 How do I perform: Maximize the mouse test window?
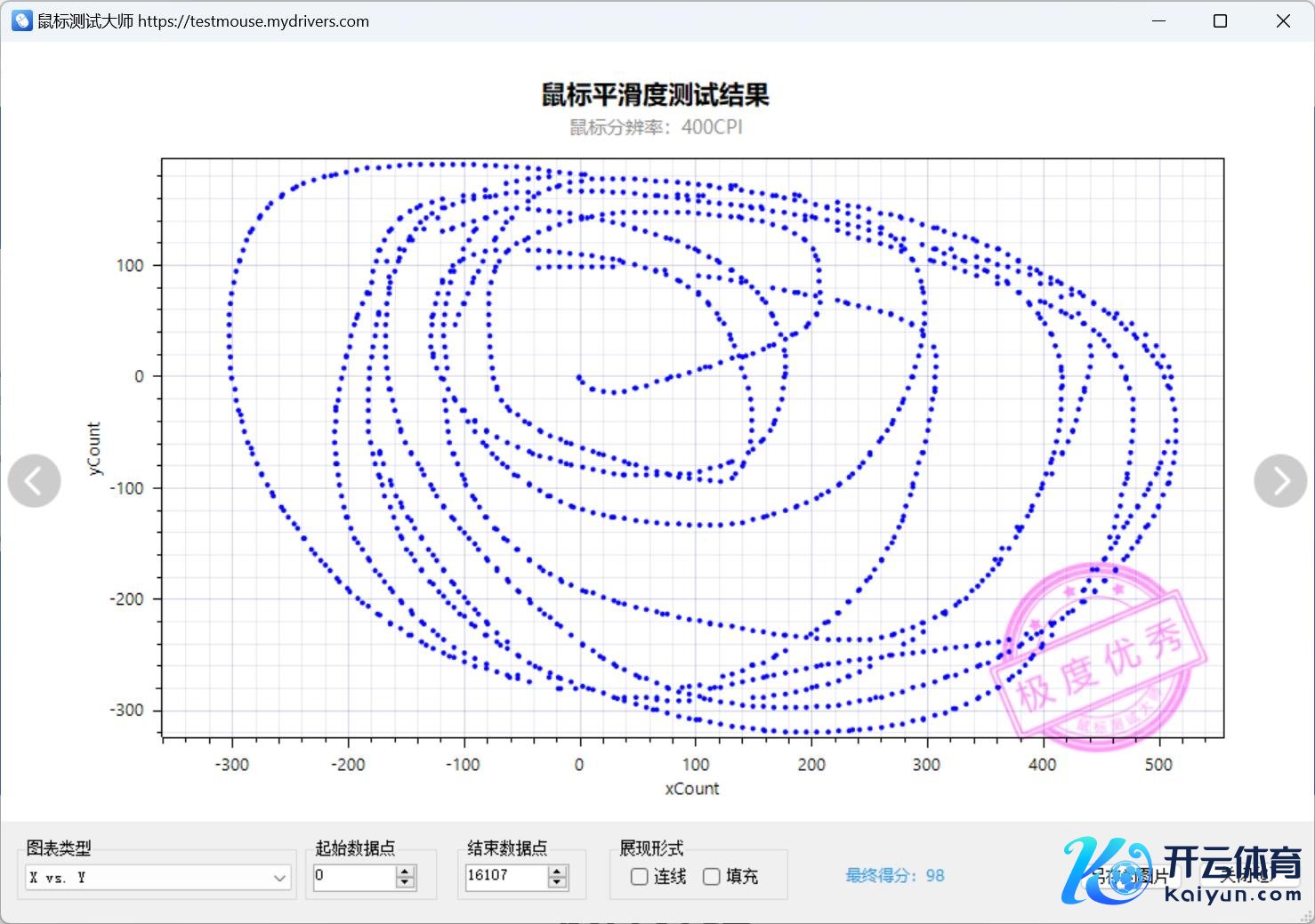[x=1220, y=20]
